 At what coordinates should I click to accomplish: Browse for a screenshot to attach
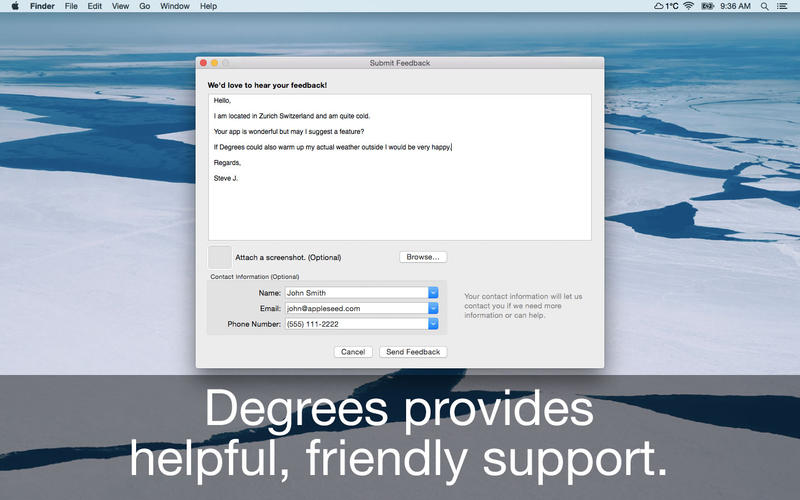click(x=423, y=257)
